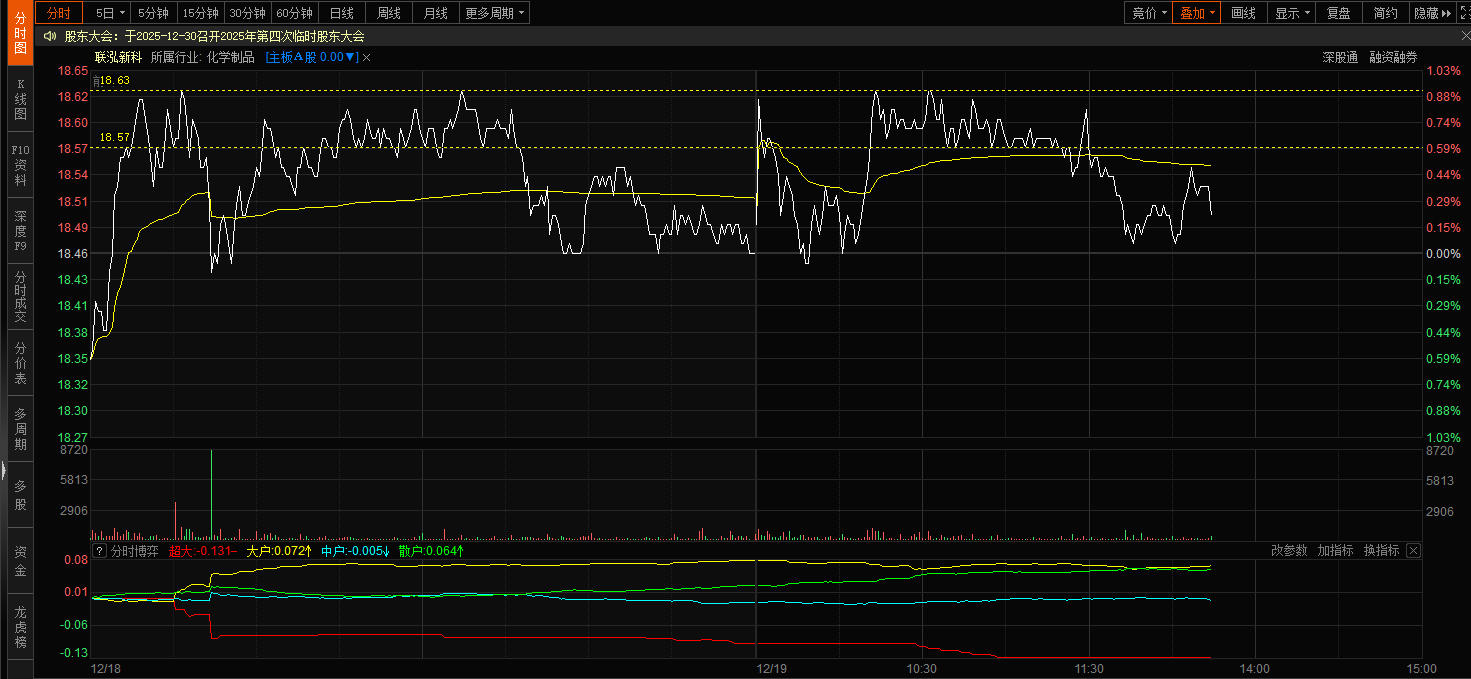This screenshot has height=679, width=1471.
Task: Click the left sidebar collapse arrow
Action: coord(4,470)
